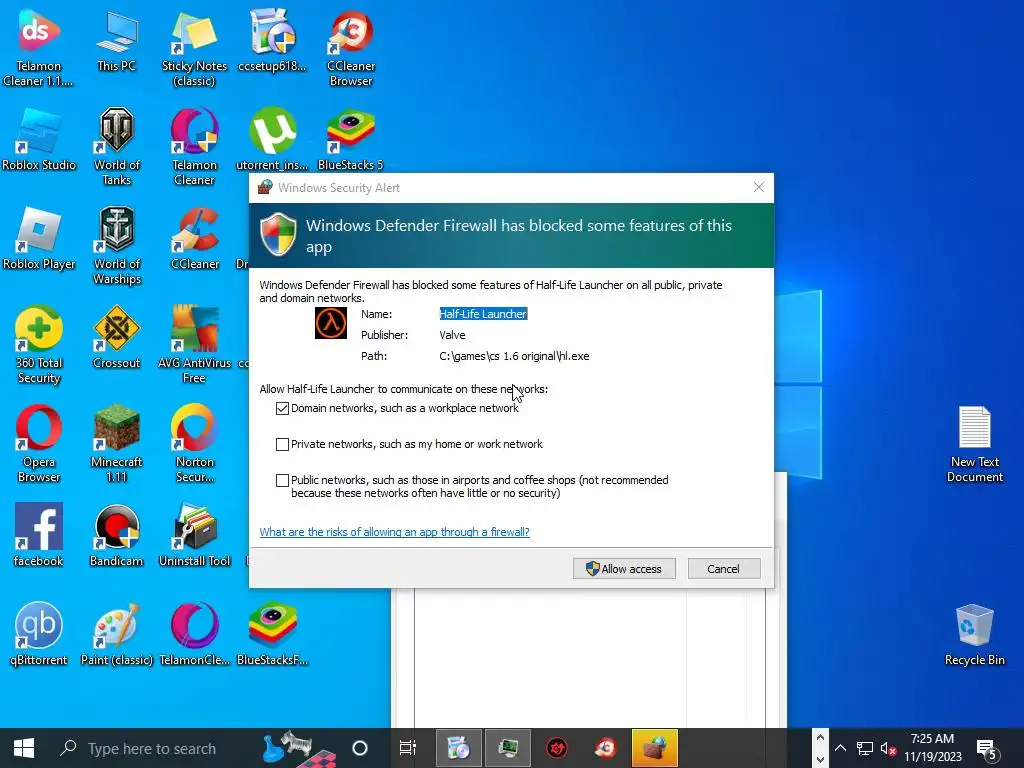Close the Windows Security Alert dialog

(x=758, y=187)
